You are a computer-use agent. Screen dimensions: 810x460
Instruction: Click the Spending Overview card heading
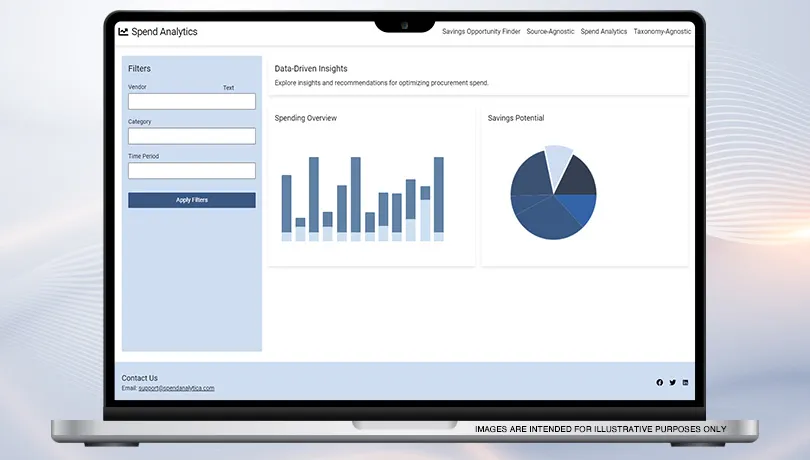click(305, 118)
